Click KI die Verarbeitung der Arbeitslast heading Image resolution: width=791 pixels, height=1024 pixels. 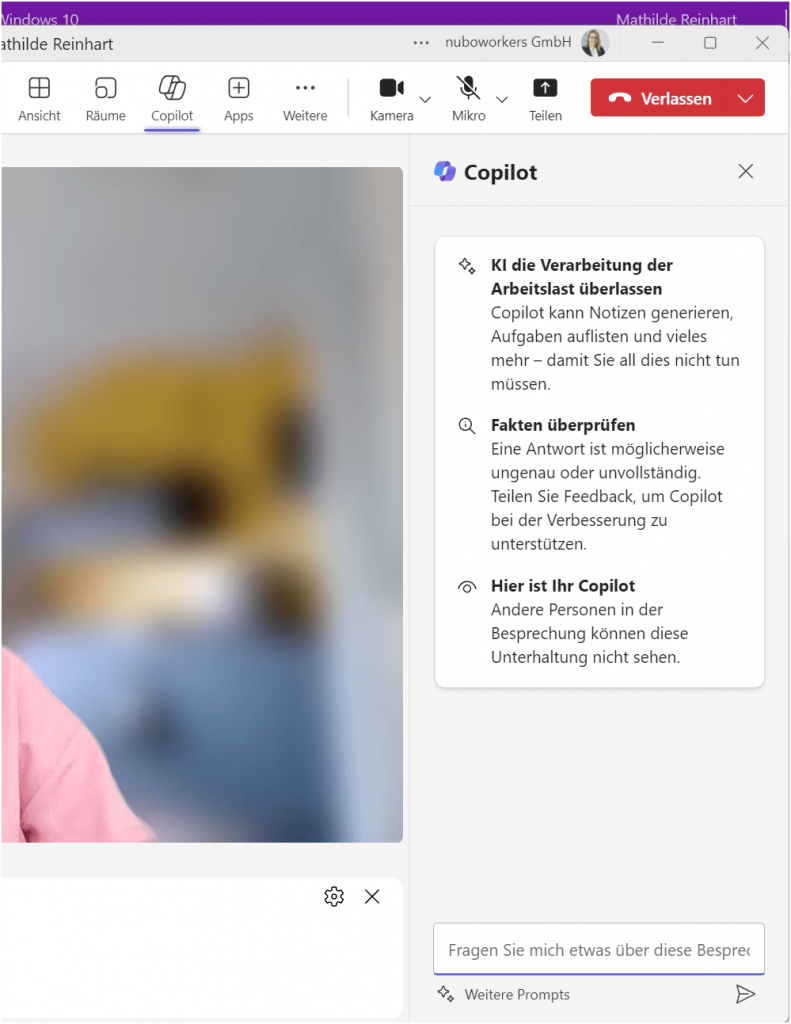[x=582, y=277]
